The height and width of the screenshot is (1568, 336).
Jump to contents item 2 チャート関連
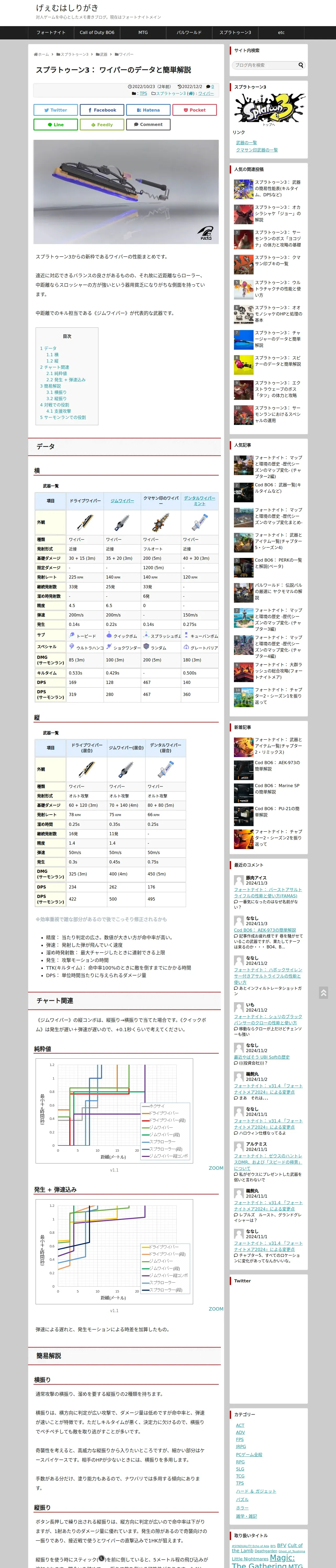[54, 367]
